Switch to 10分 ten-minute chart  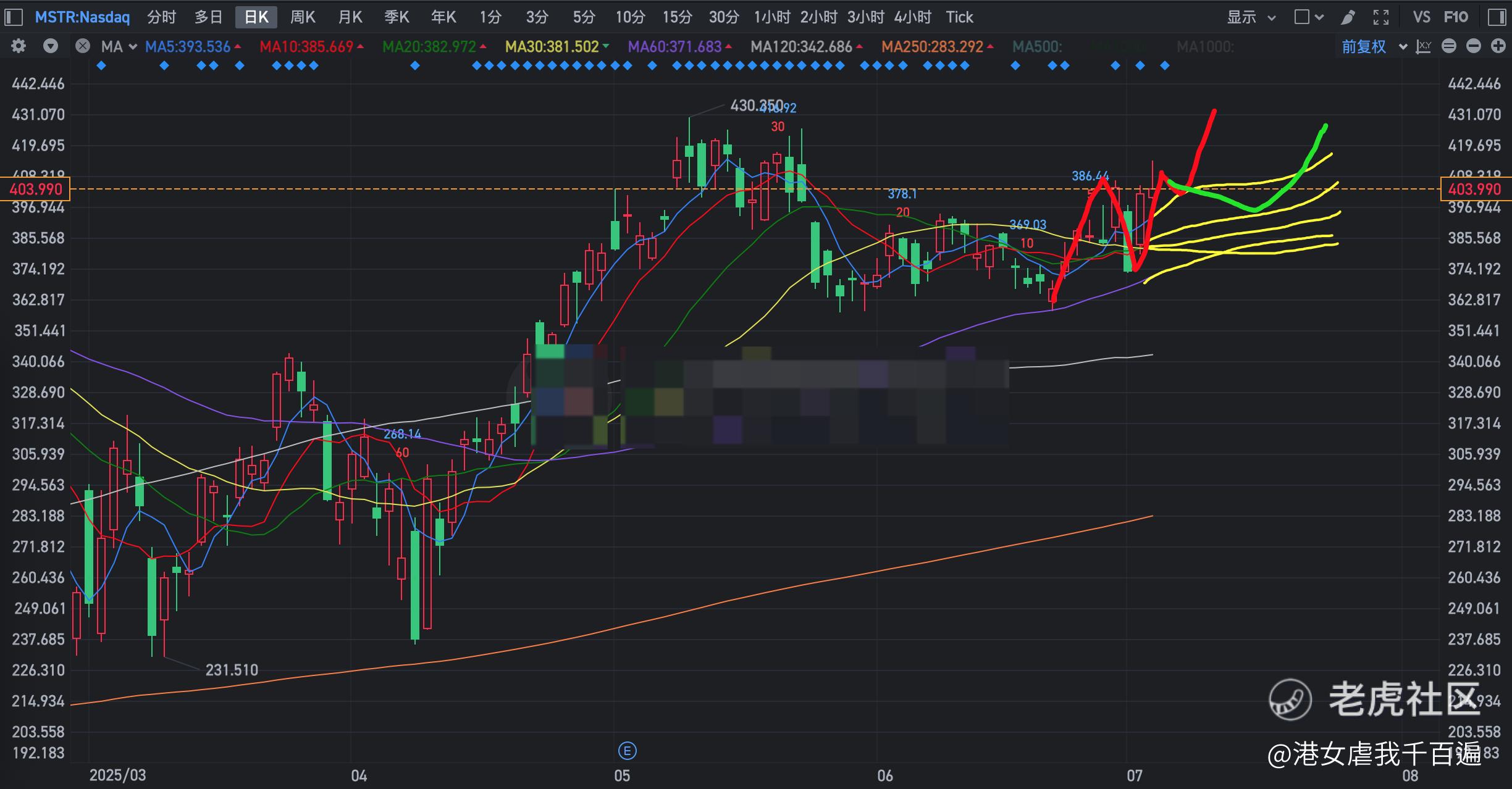(x=630, y=17)
